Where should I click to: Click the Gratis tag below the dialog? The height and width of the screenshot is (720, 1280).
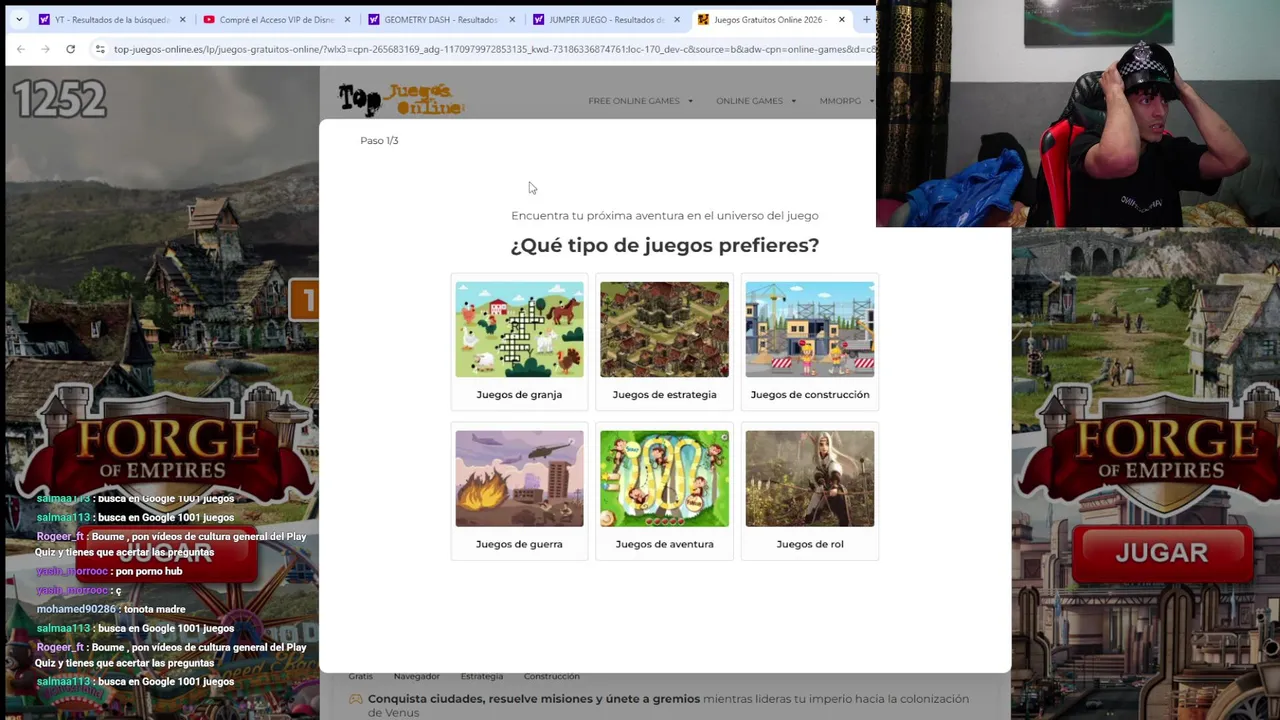pyautogui.click(x=360, y=676)
